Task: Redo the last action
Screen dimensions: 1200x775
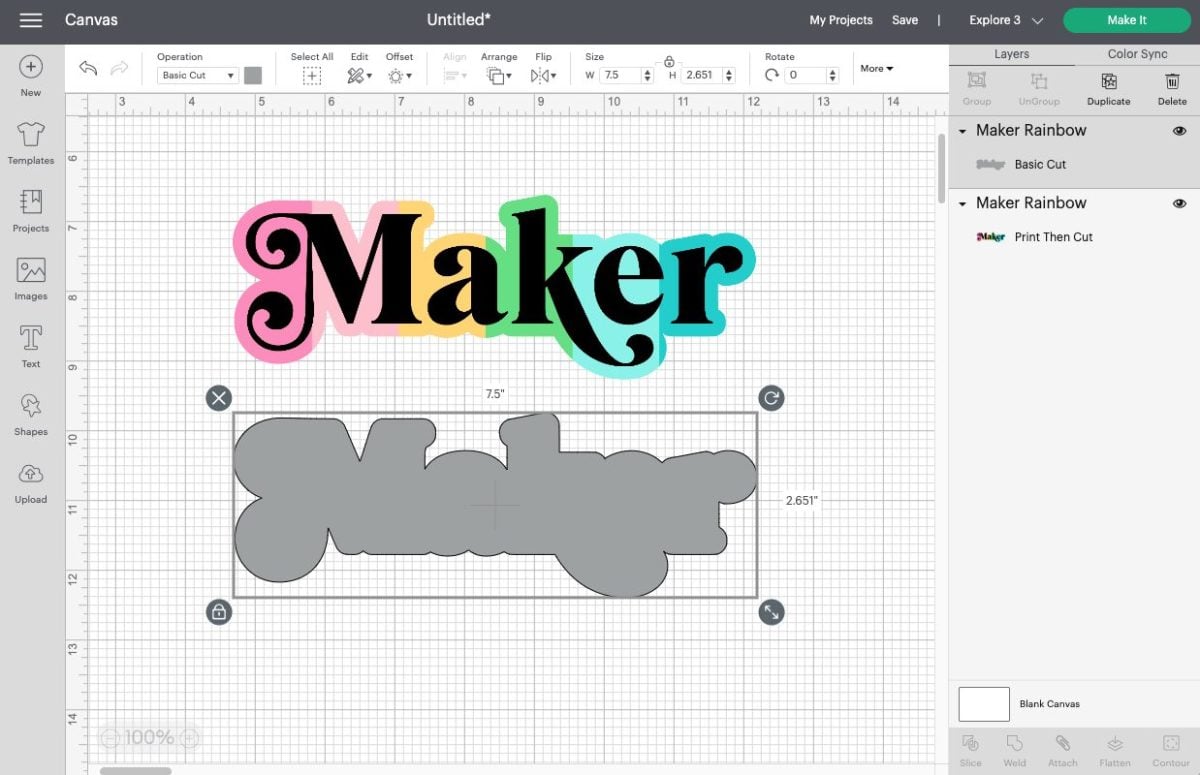Action: 119,68
